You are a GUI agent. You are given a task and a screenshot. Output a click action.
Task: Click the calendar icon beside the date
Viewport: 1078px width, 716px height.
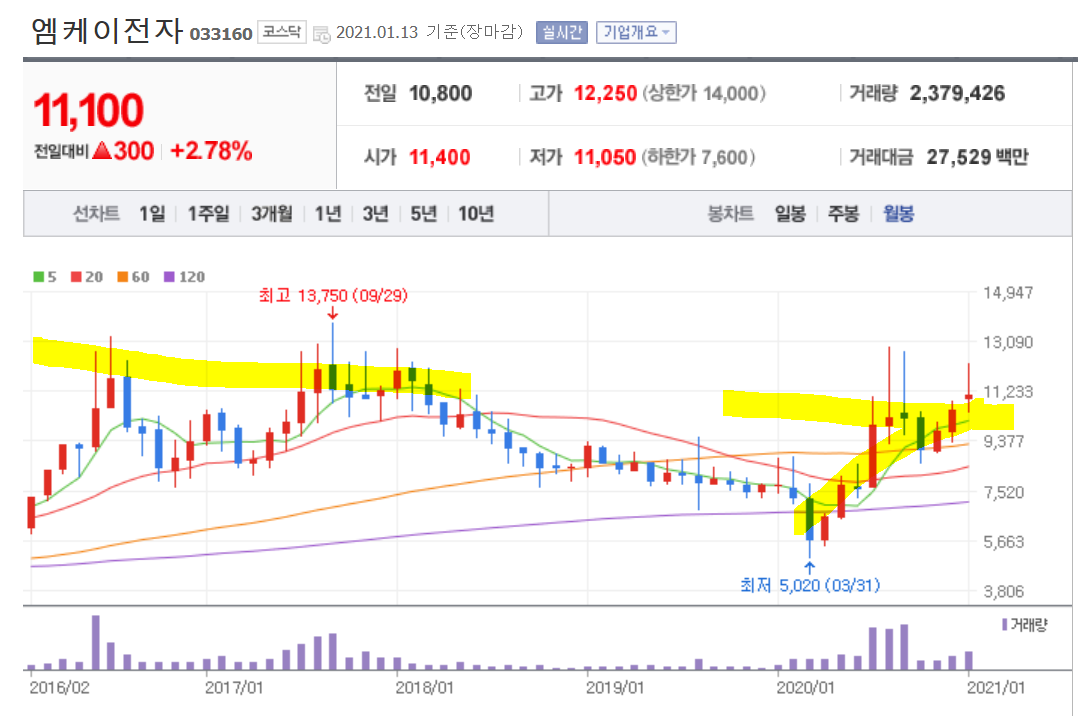click(321, 34)
